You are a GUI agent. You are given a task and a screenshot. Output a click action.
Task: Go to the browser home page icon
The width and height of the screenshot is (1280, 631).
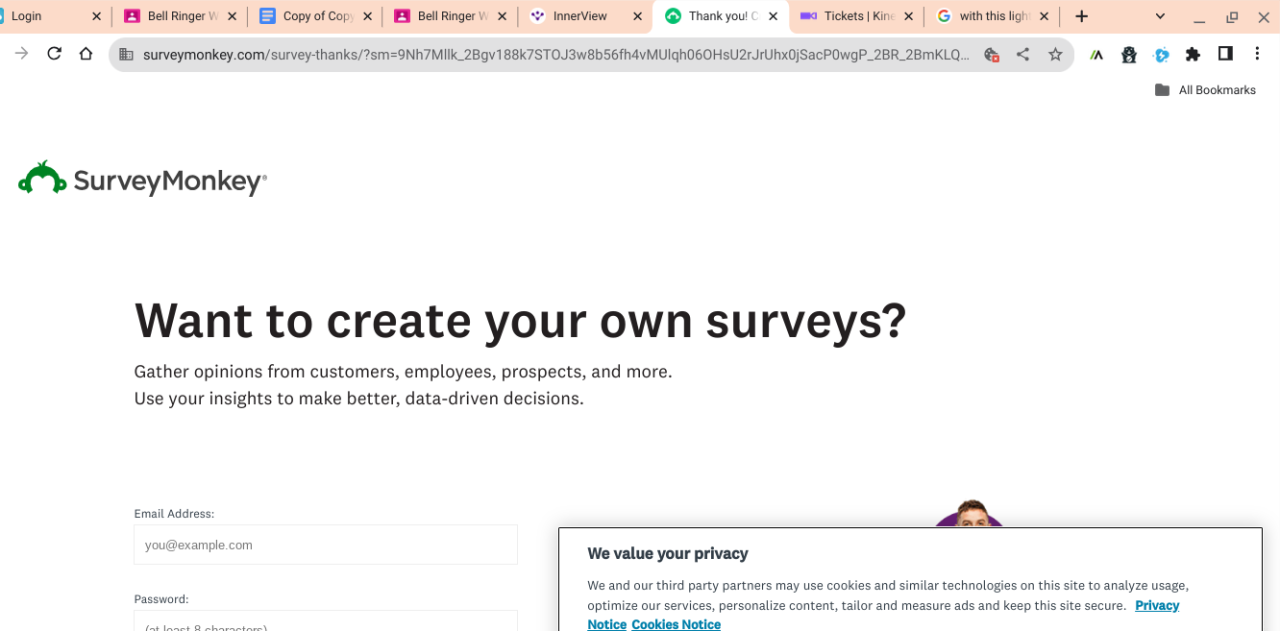86,54
